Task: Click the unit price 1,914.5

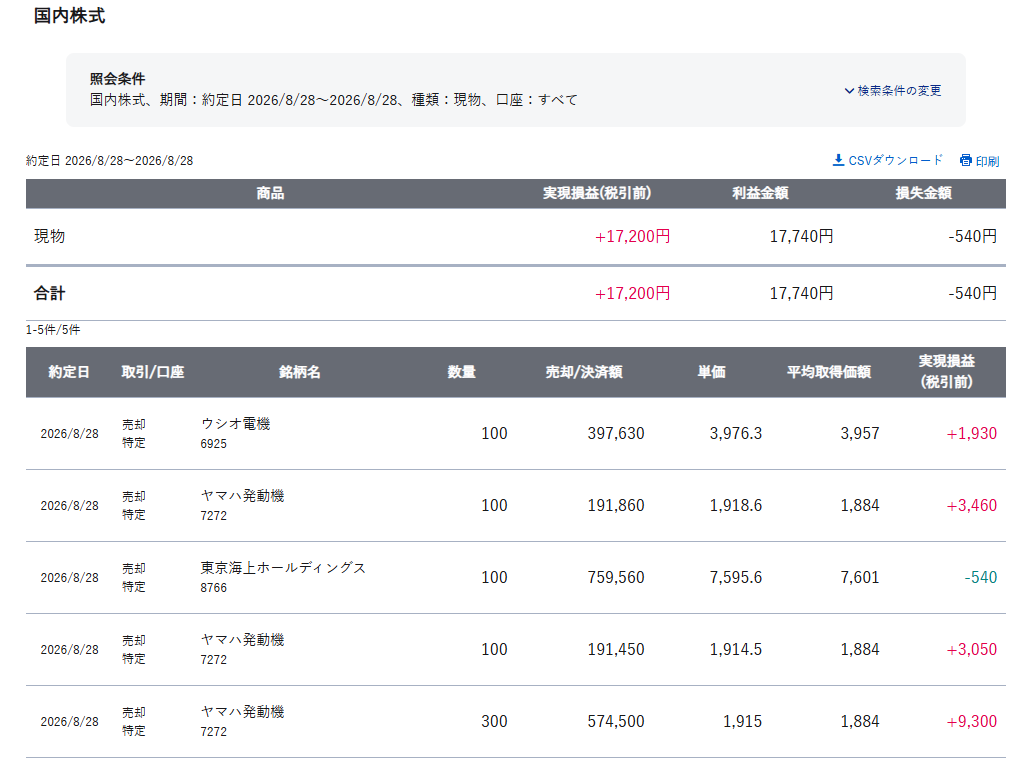Action: (735, 649)
